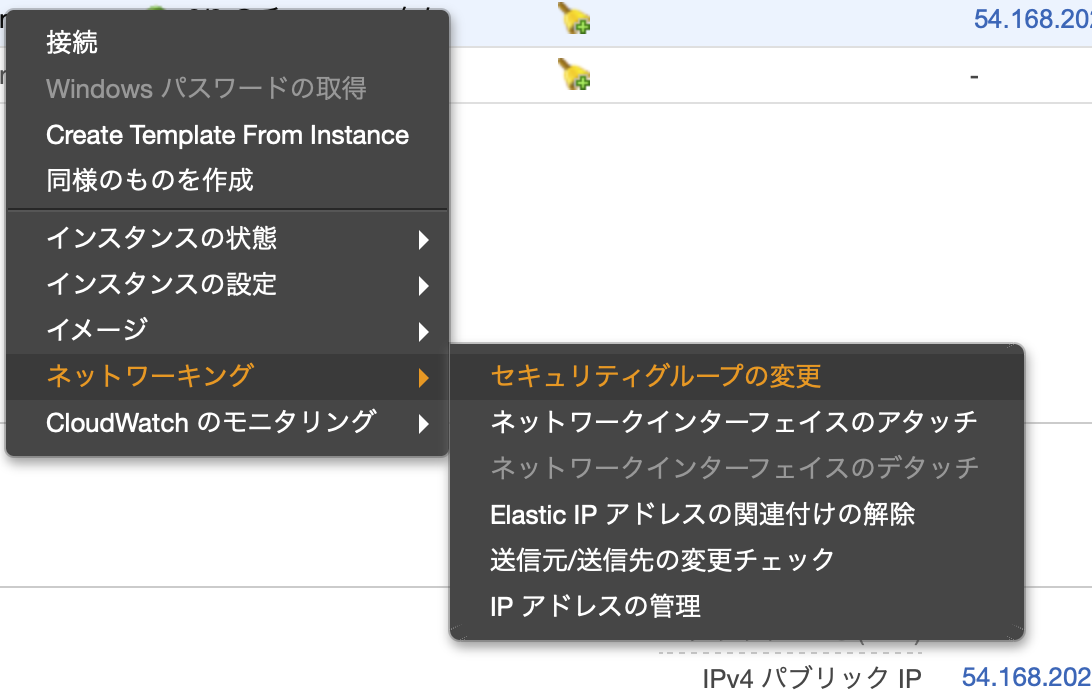Image resolution: width=1092 pixels, height=690 pixels.
Task: Choose 同様のものを作成 to launch similar instance
Action: click(135, 180)
